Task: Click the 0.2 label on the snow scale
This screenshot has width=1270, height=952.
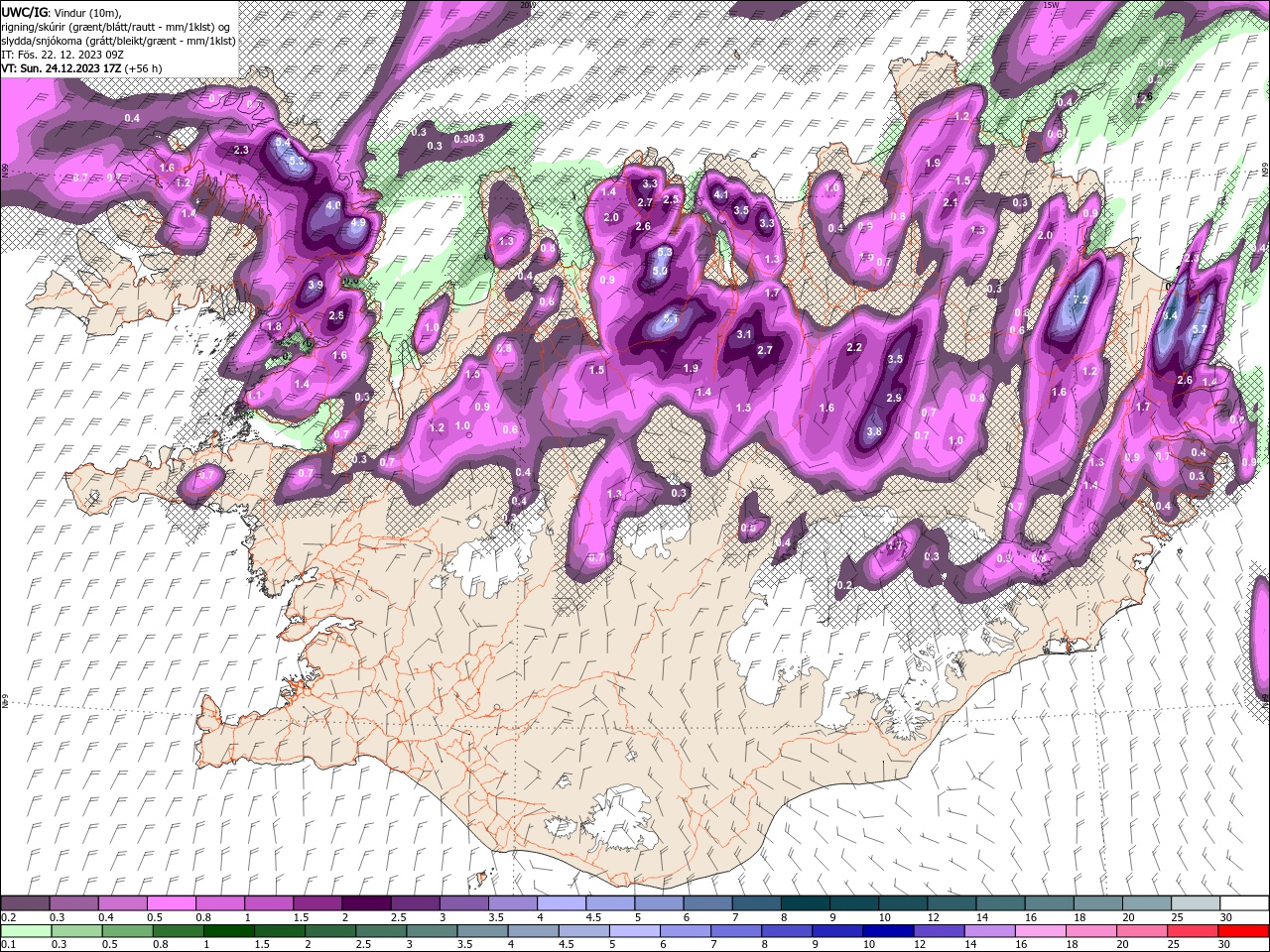Action: (8, 917)
